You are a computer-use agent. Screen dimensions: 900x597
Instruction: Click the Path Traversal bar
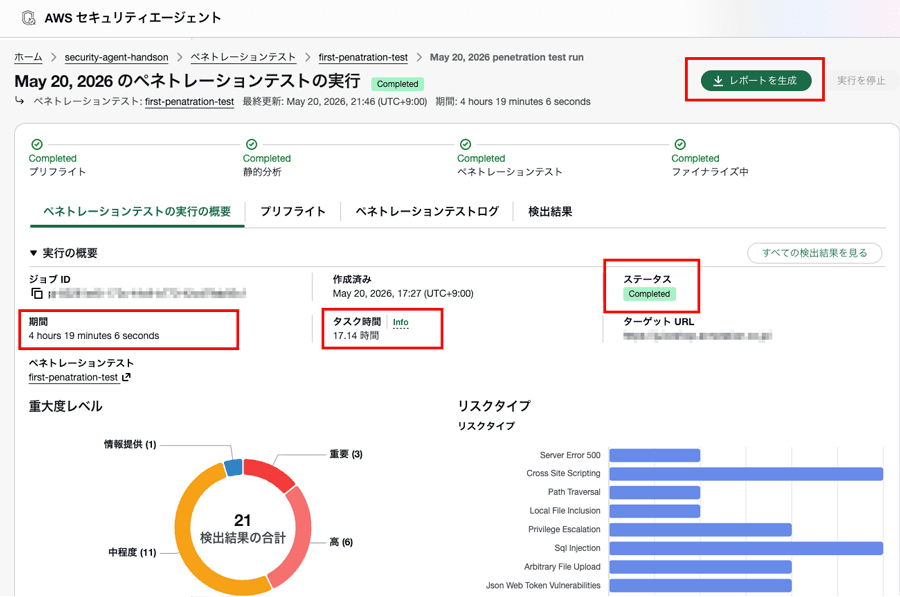(x=655, y=493)
